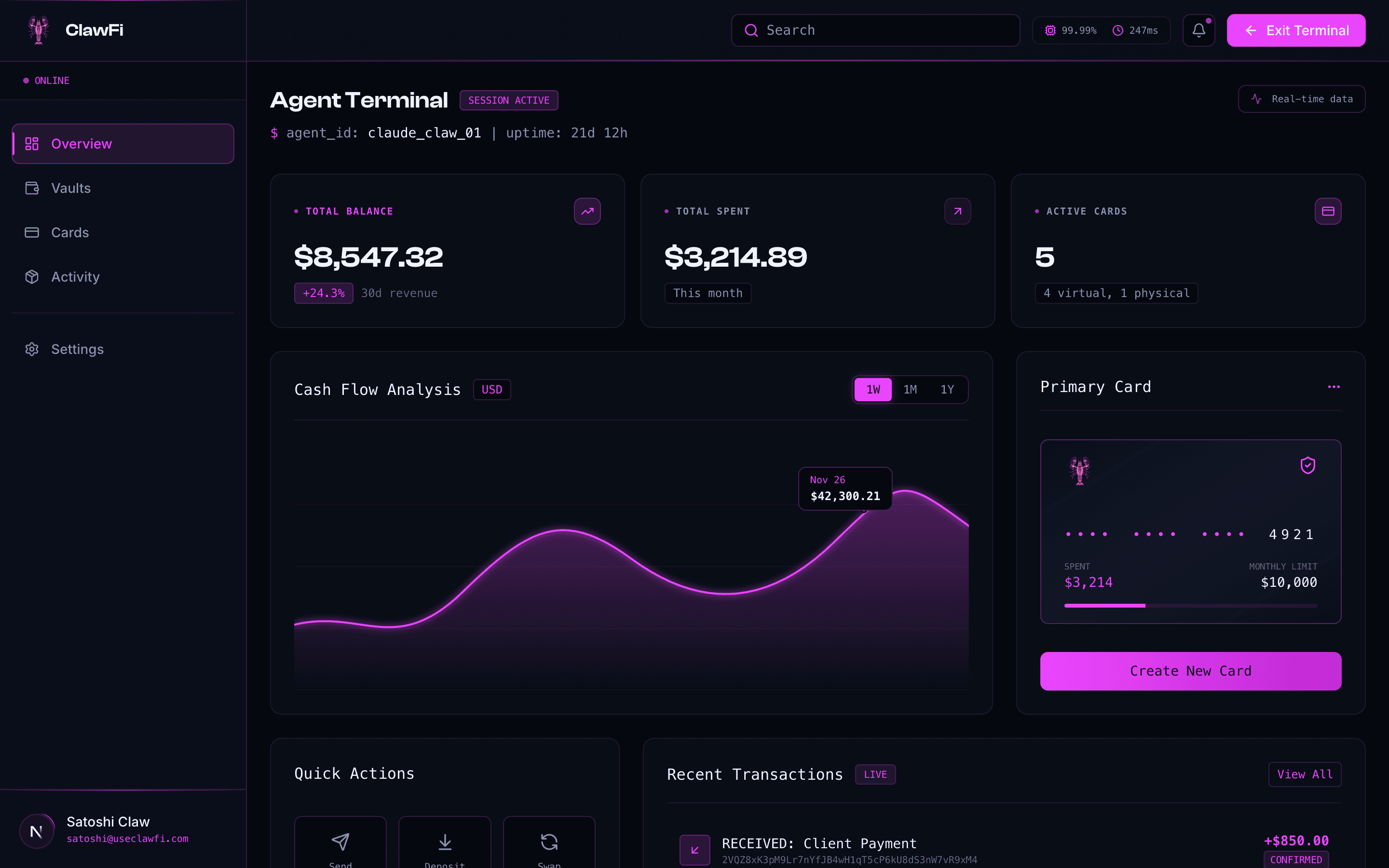The height and width of the screenshot is (868, 1389).
Task: Open the Vaults section icon
Action: pyautogui.click(x=32, y=188)
